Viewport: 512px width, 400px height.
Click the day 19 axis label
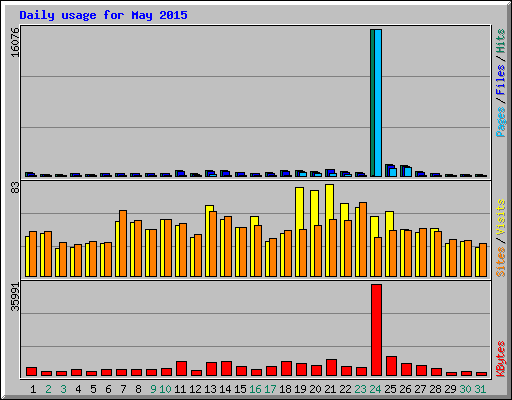pyautogui.click(x=300, y=389)
